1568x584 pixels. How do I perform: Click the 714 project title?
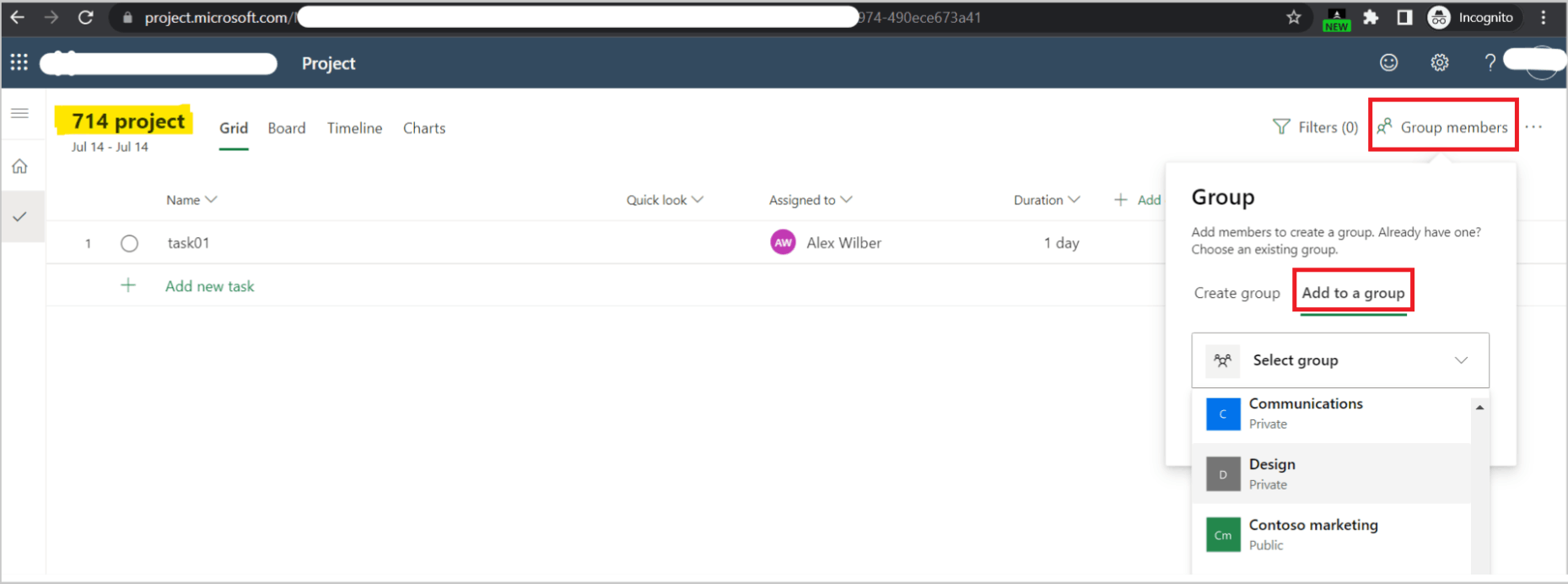tap(128, 121)
